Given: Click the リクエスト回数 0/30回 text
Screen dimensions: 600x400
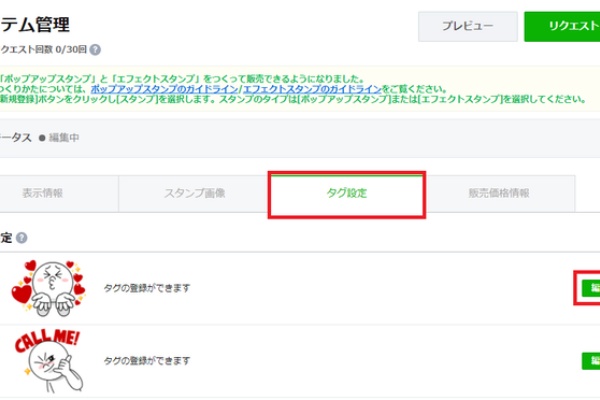Looking at the screenshot, I should (44, 49).
